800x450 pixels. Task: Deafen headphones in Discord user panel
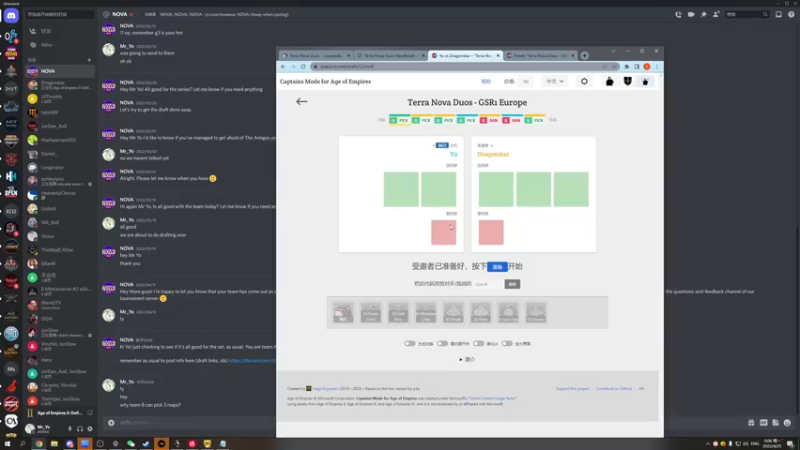(80, 429)
